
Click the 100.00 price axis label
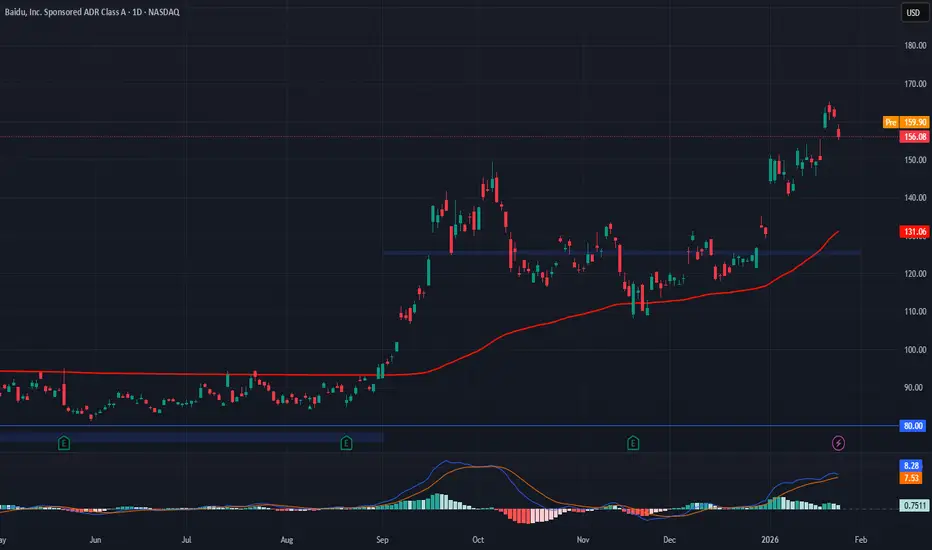point(915,350)
